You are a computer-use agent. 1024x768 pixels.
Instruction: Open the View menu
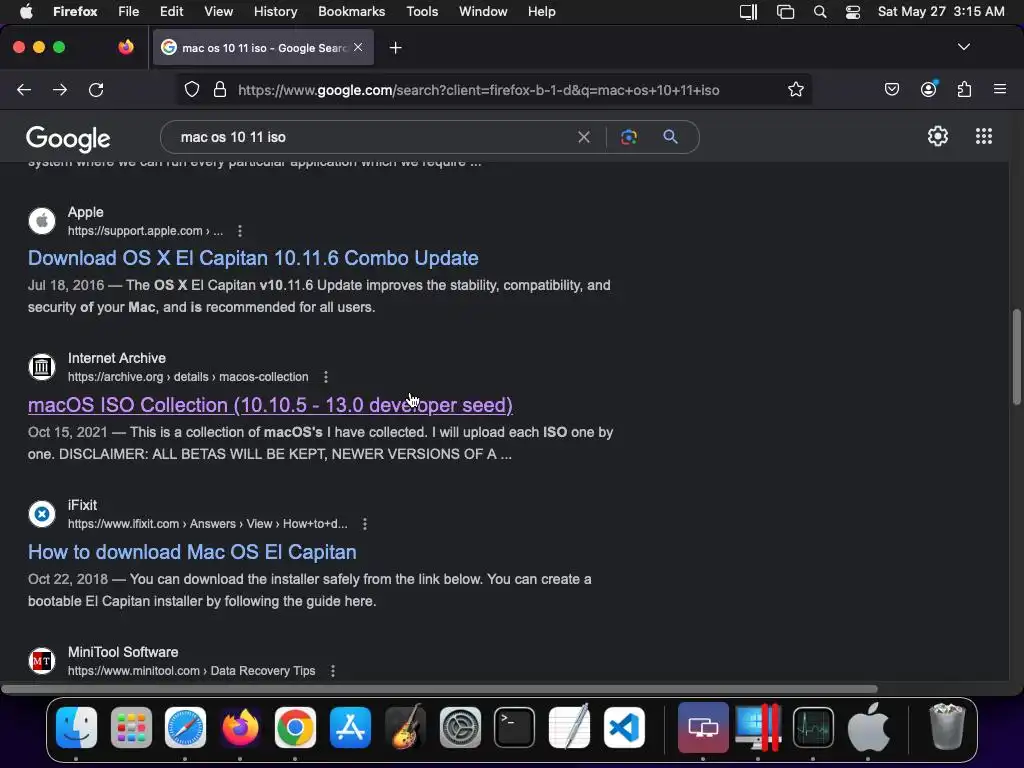click(218, 12)
